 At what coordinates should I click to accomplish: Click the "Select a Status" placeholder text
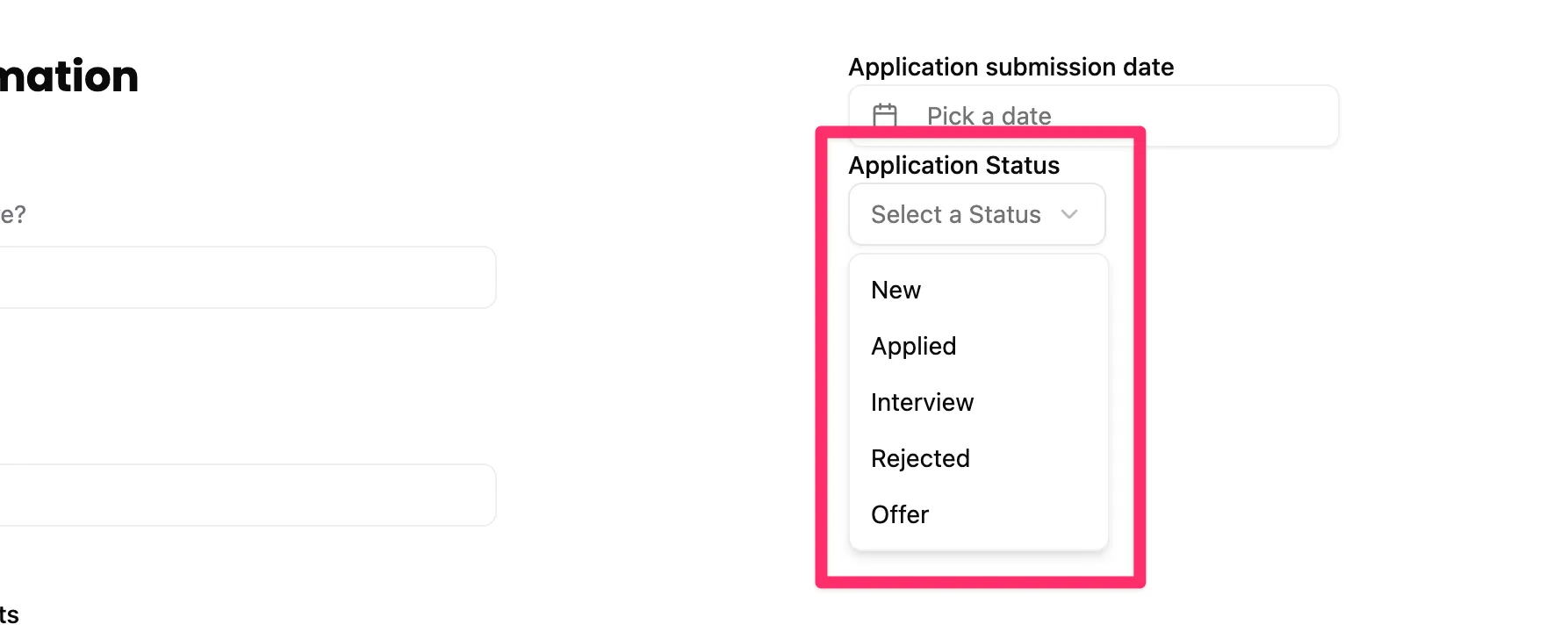click(x=955, y=215)
